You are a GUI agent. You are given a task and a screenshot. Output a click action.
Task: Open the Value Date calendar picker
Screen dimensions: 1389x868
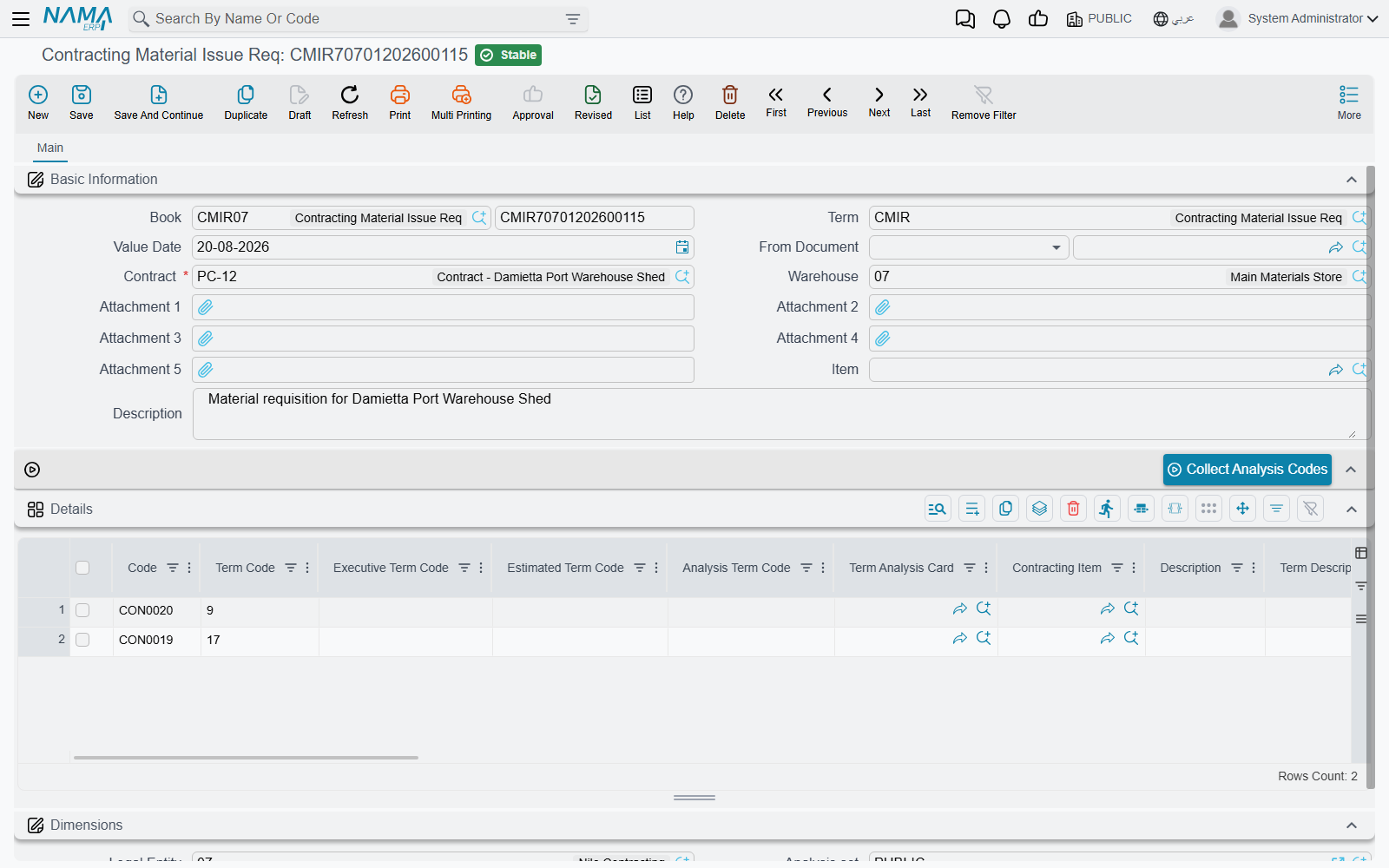click(682, 247)
